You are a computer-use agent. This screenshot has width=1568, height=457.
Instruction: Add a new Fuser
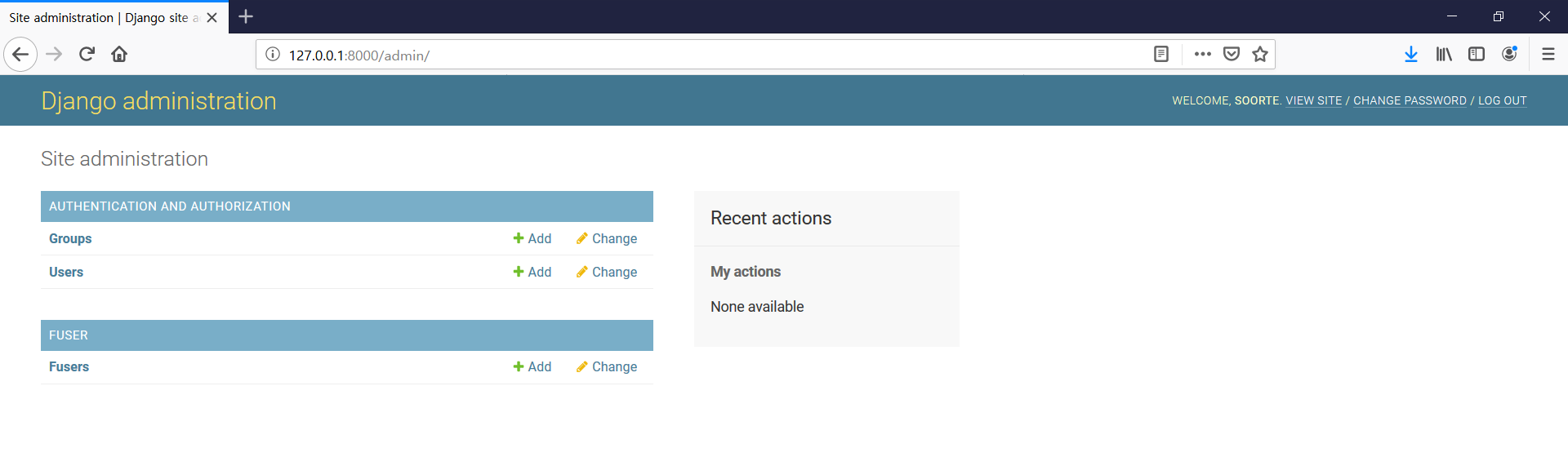[532, 367]
